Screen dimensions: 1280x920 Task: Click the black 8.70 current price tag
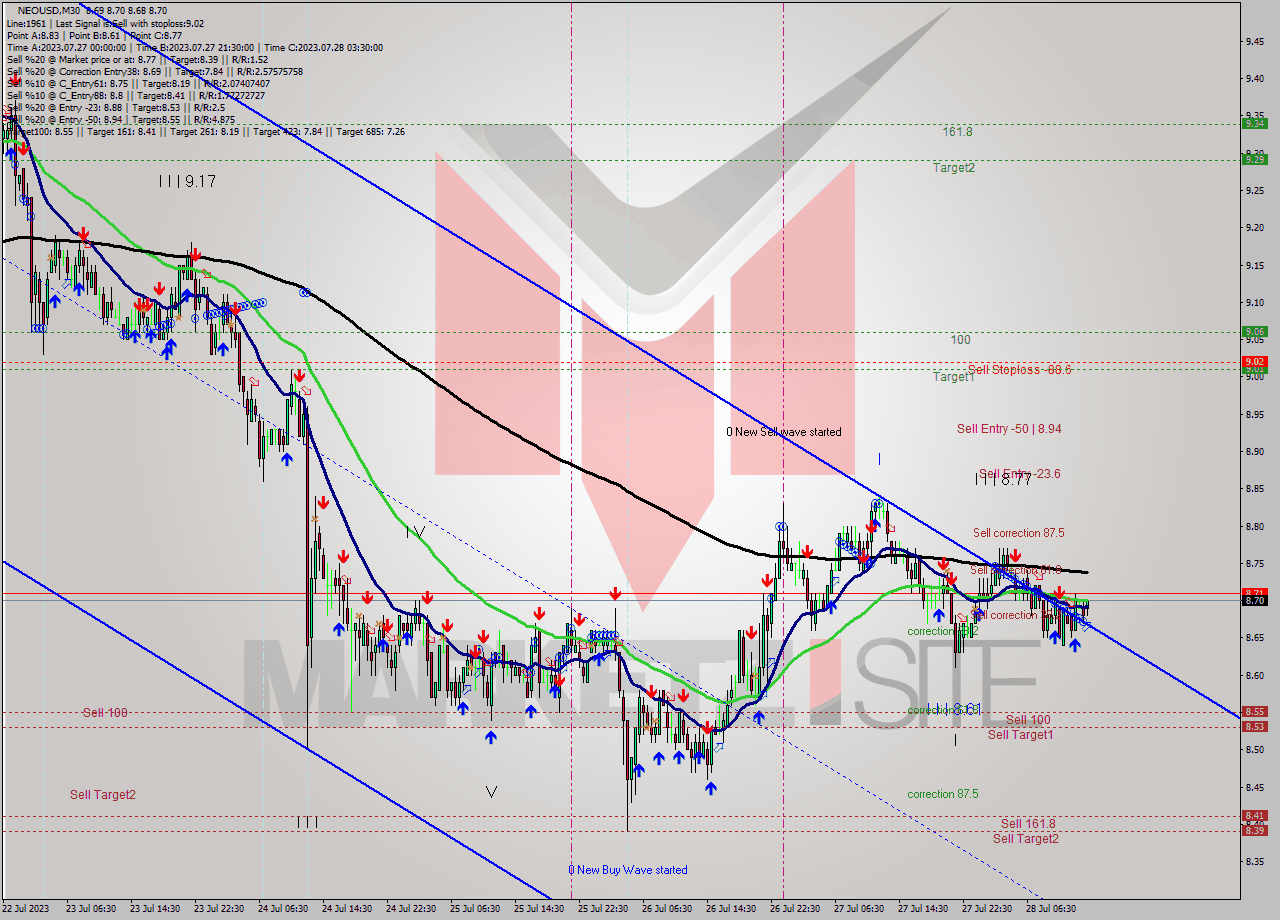(x=1254, y=600)
